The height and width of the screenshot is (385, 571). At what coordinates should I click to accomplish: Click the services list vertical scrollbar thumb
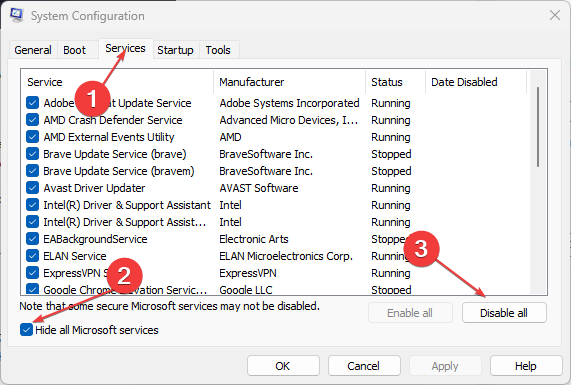538,127
